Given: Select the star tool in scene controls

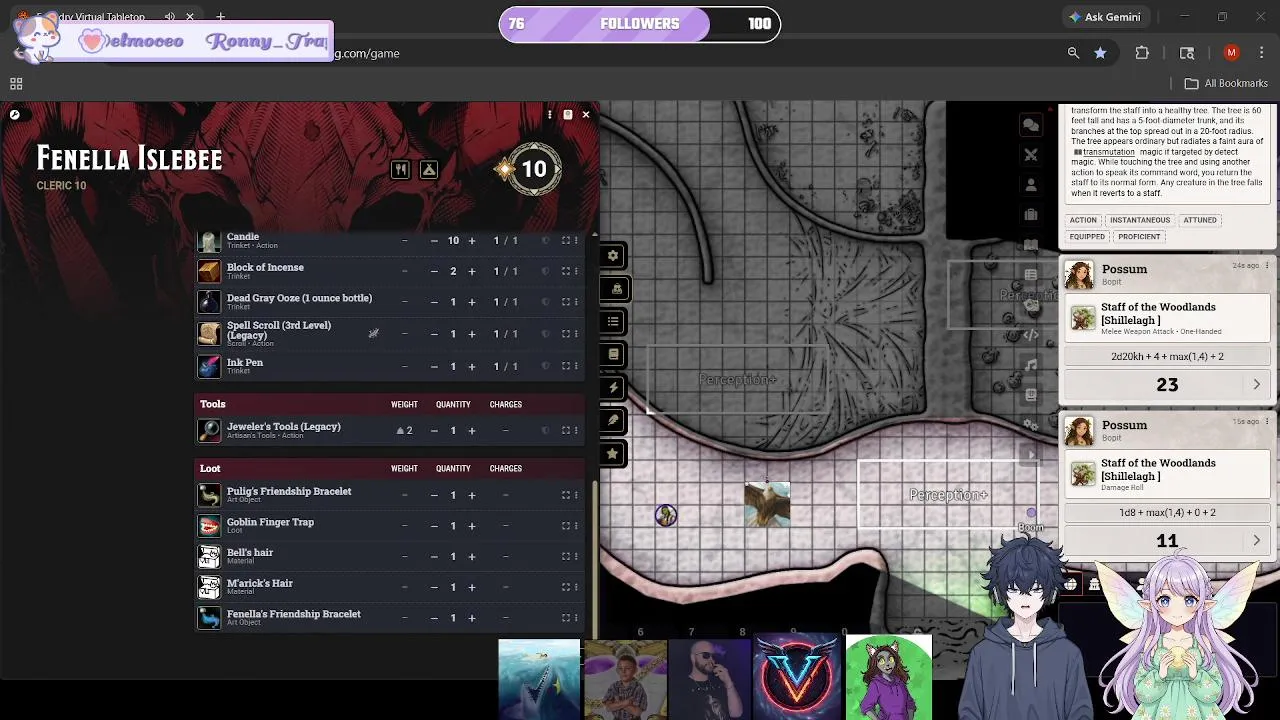Looking at the screenshot, I should pos(613,454).
